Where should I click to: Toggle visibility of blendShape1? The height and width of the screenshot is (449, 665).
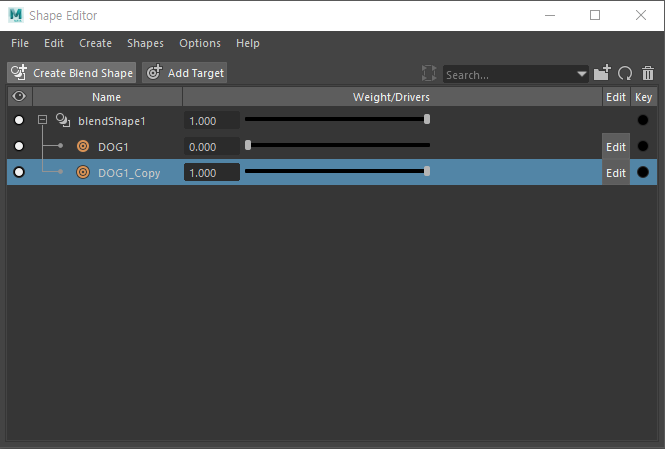pos(19,120)
